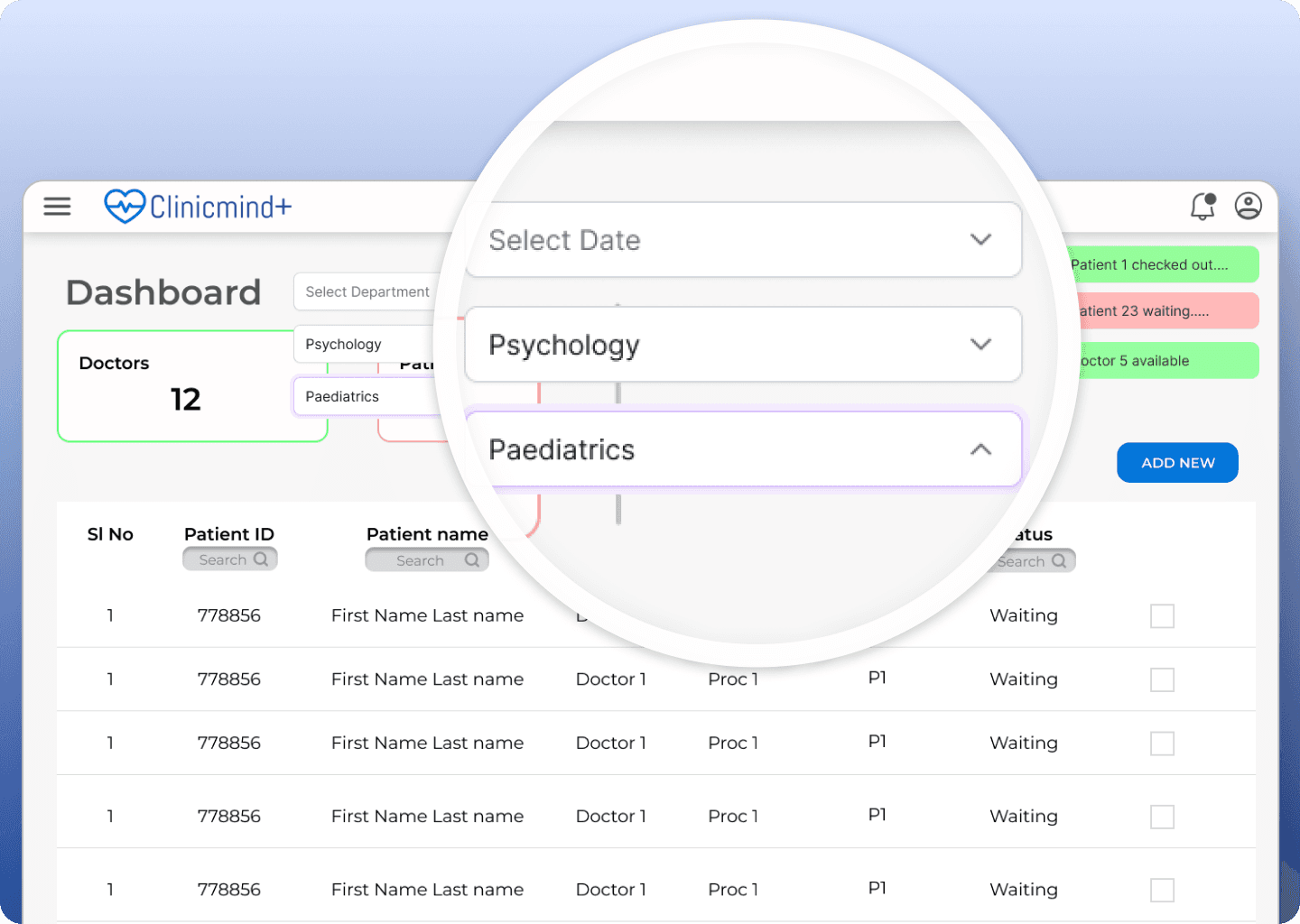Viewport: 1300px width, 924px height.
Task: Click the 'Patient 23 waiting' notification
Action: coord(1166,310)
